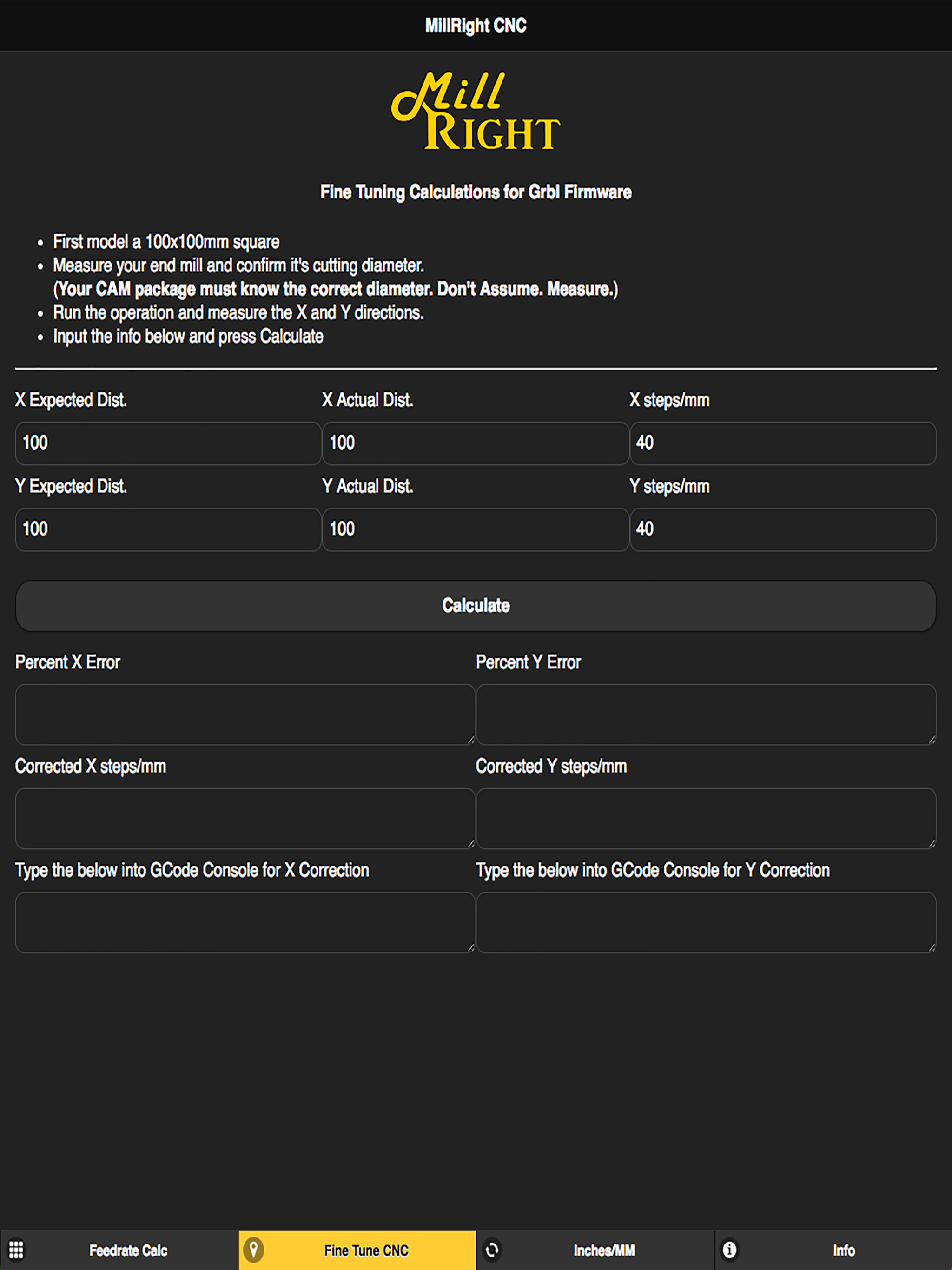Screen dimensions: 952x1270
Task: Click the info circle icon
Action: 729,1250
